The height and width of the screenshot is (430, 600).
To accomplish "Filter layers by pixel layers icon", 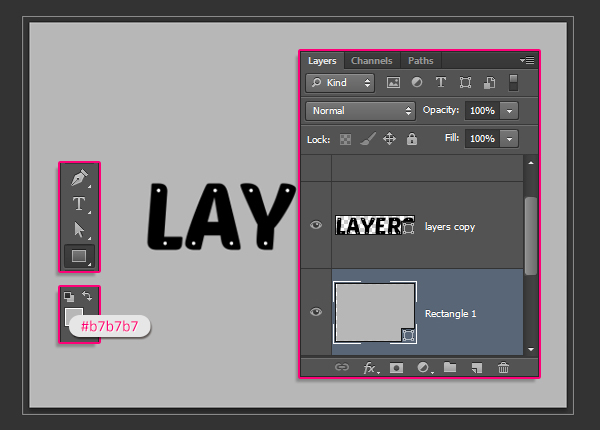I will (x=393, y=82).
